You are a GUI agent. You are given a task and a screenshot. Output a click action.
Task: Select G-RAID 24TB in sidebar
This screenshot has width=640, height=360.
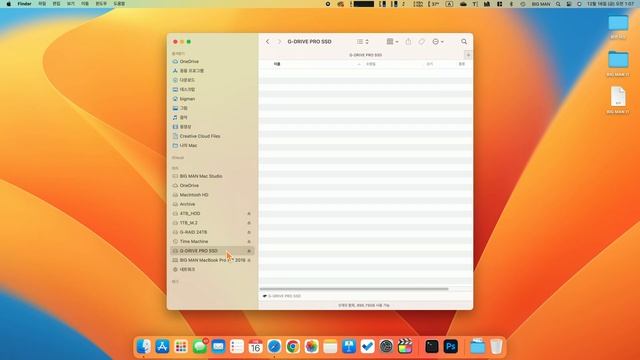pos(193,232)
